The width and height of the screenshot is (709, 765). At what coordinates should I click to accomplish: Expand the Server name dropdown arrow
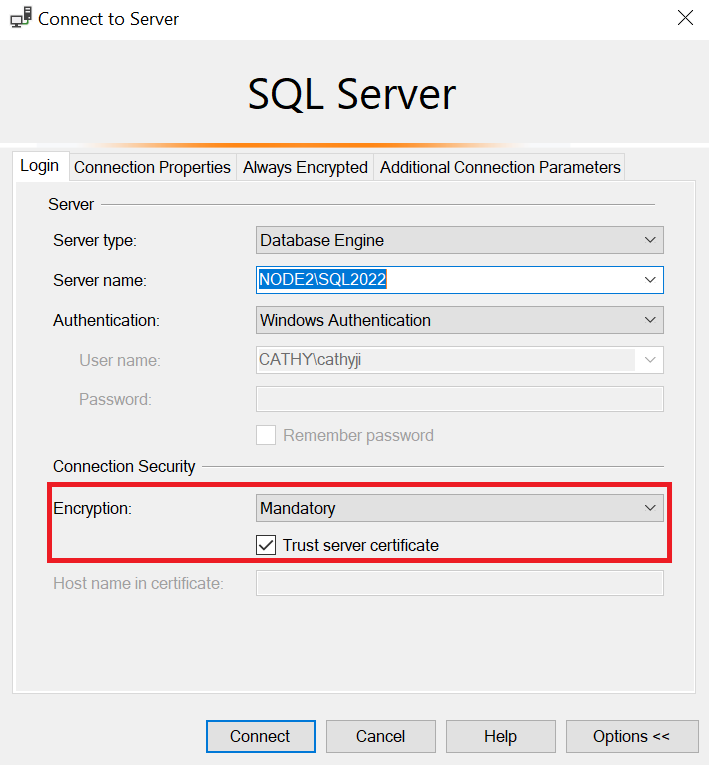(650, 280)
